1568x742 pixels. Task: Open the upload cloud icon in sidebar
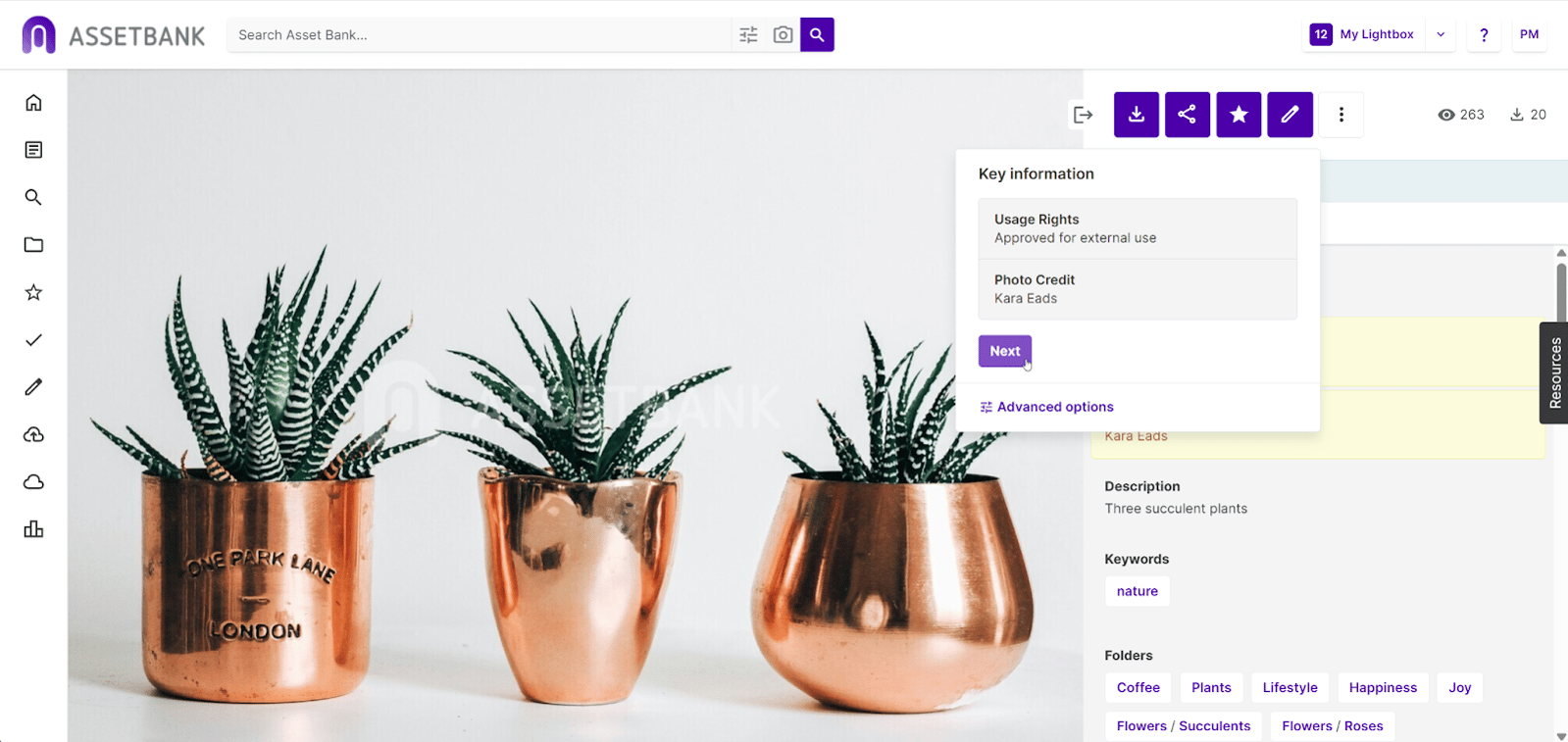pos(33,434)
